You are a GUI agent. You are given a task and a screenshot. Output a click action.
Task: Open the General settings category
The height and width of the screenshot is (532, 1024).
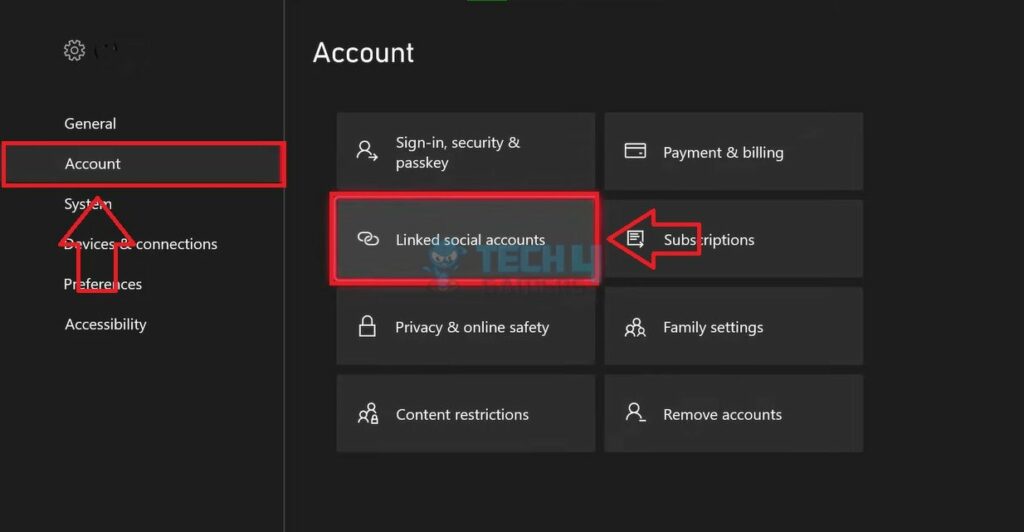point(90,123)
